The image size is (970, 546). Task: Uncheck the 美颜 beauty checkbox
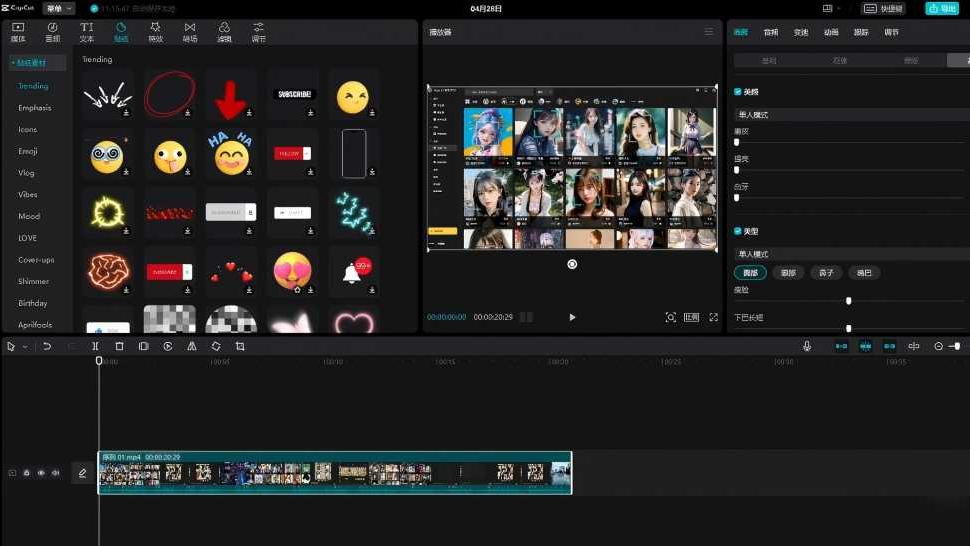(738, 92)
